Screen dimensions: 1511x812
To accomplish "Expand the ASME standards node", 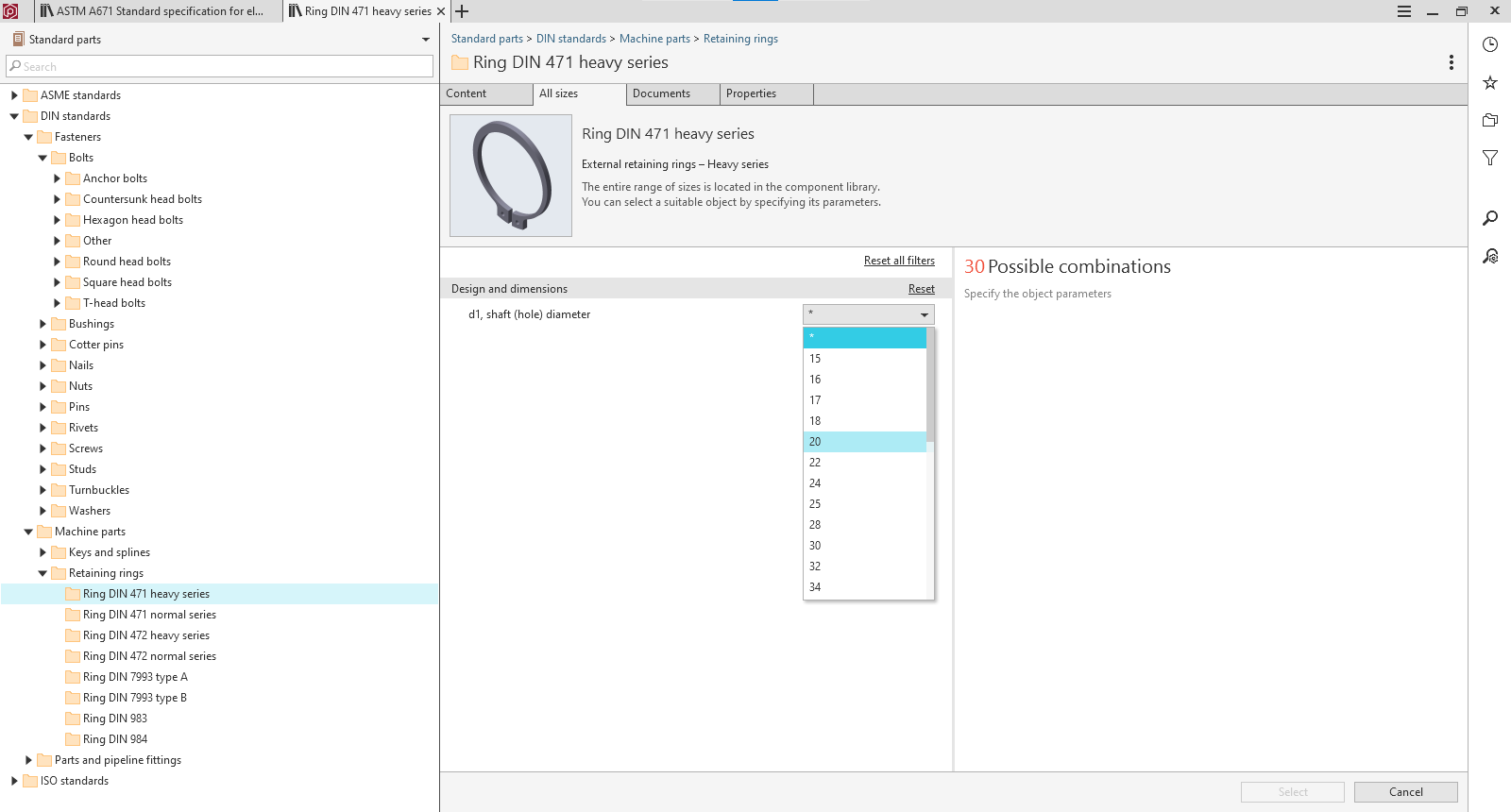I will tap(14, 95).
